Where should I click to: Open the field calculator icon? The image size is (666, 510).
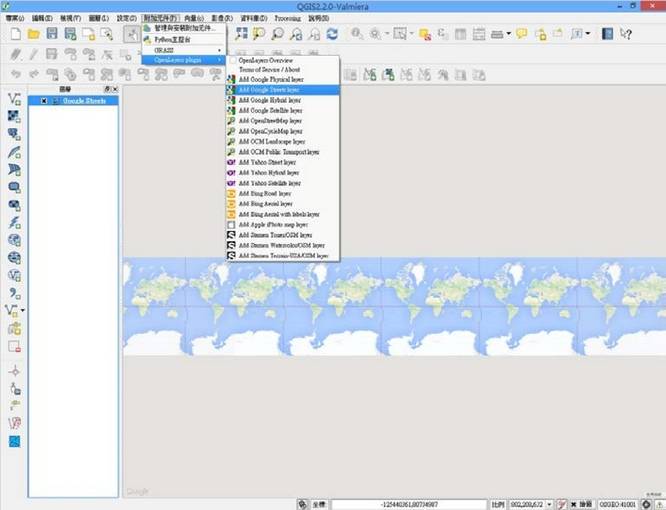[x=479, y=34]
